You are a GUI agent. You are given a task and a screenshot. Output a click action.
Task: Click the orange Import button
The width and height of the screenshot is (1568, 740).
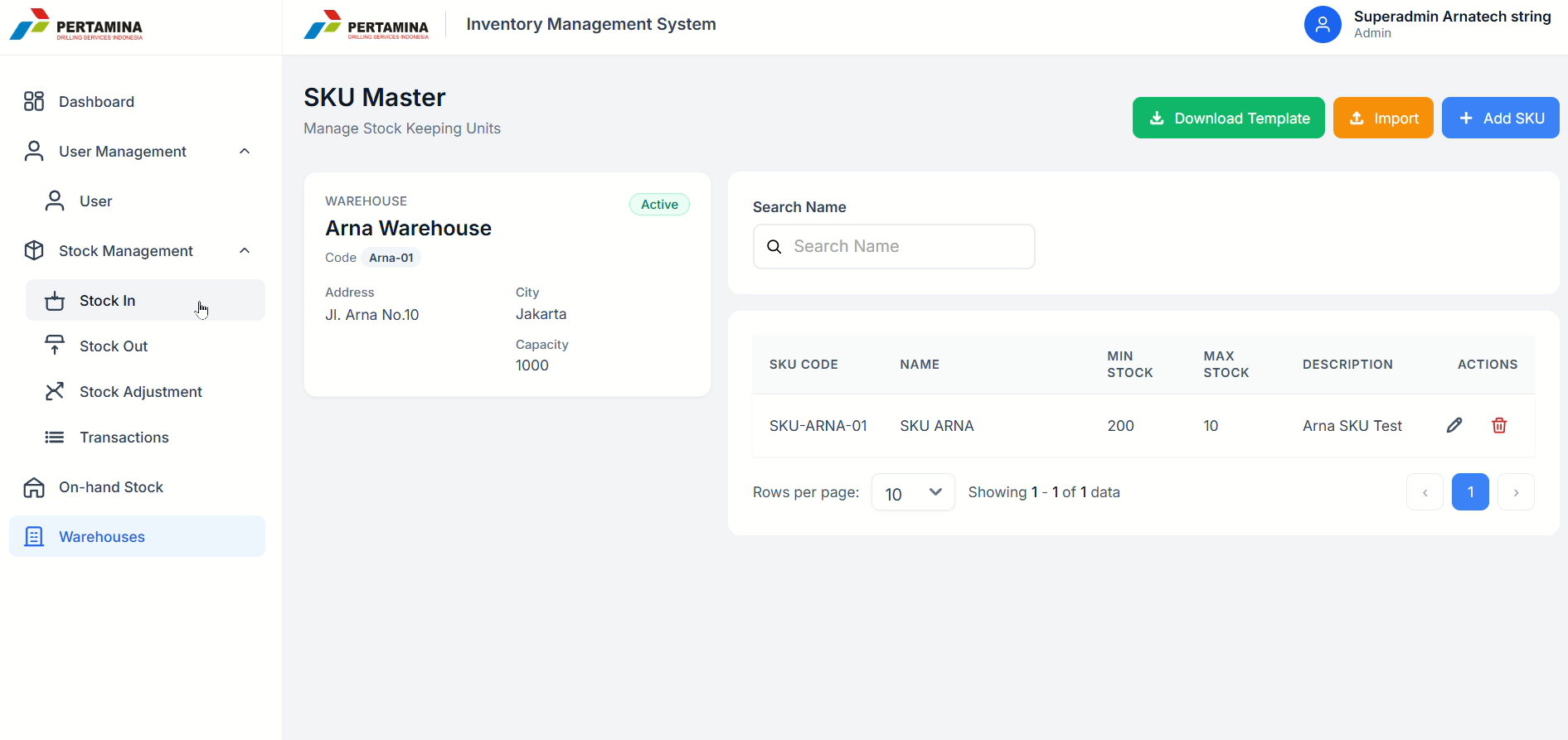click(1382, 118)
